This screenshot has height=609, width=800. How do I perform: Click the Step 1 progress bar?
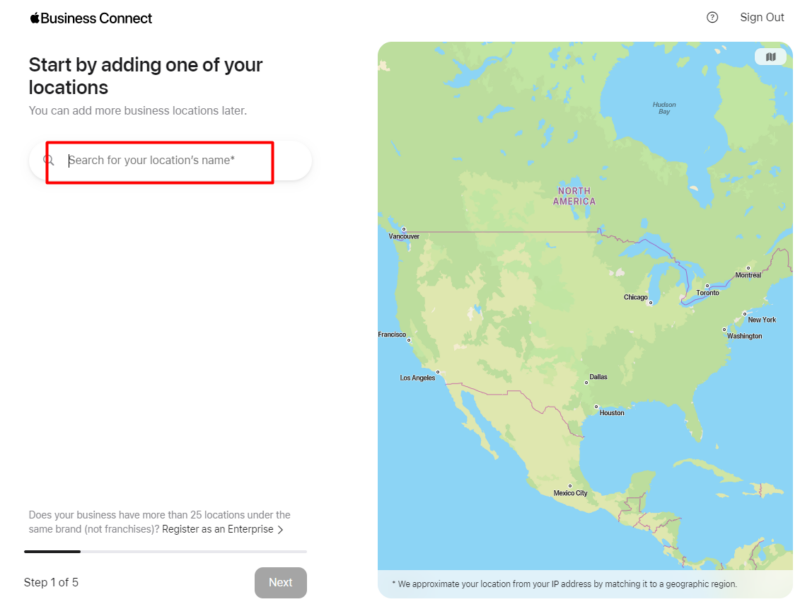point(52,550)
